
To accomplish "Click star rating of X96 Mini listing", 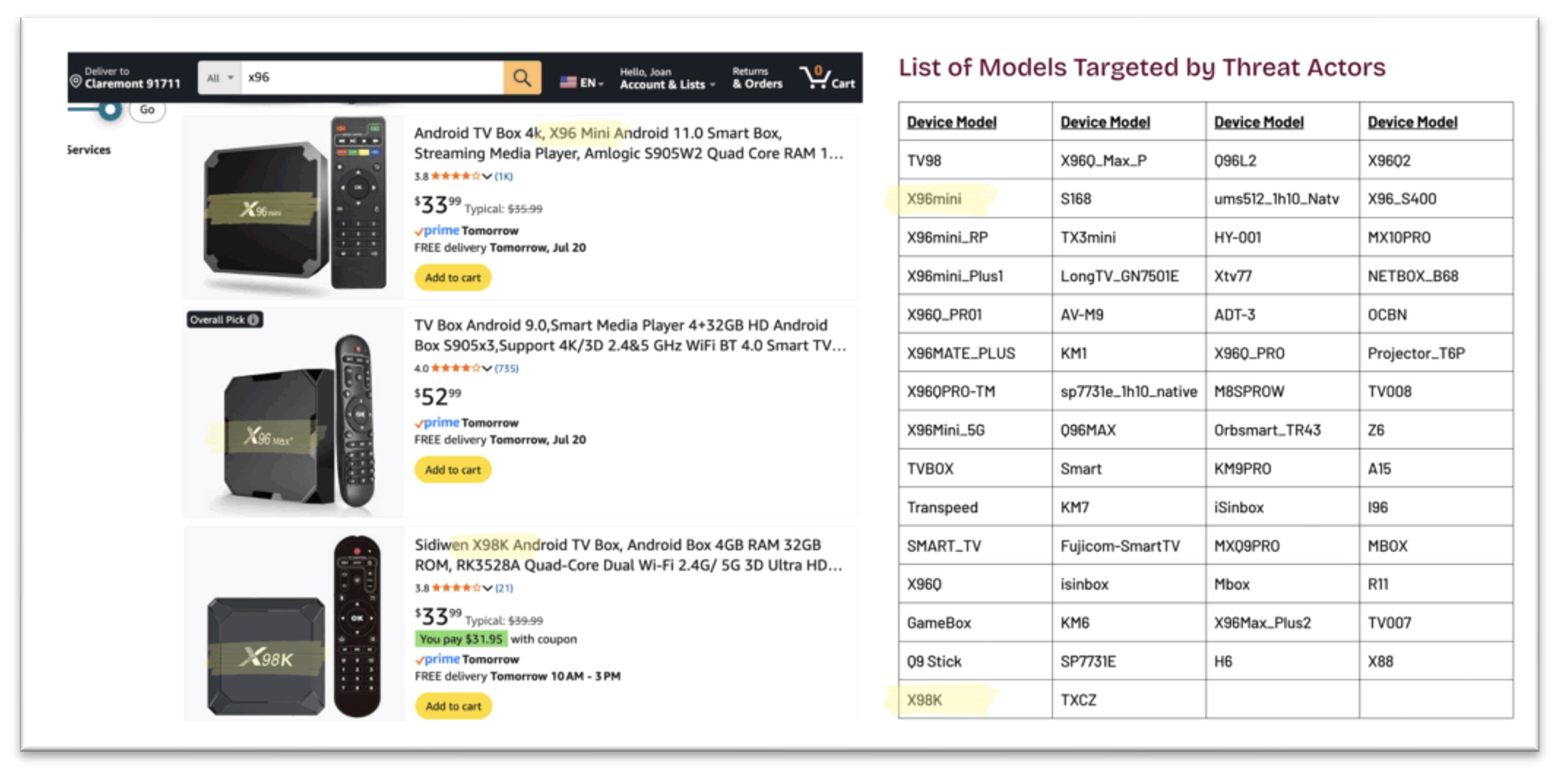I will tap(455, 176).
